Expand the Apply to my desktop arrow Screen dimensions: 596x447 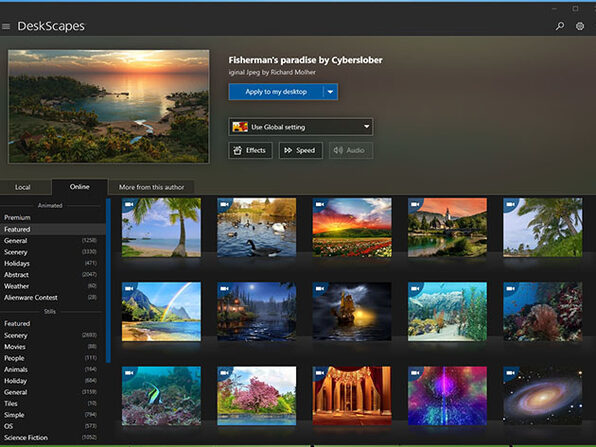tap(330, 92)
